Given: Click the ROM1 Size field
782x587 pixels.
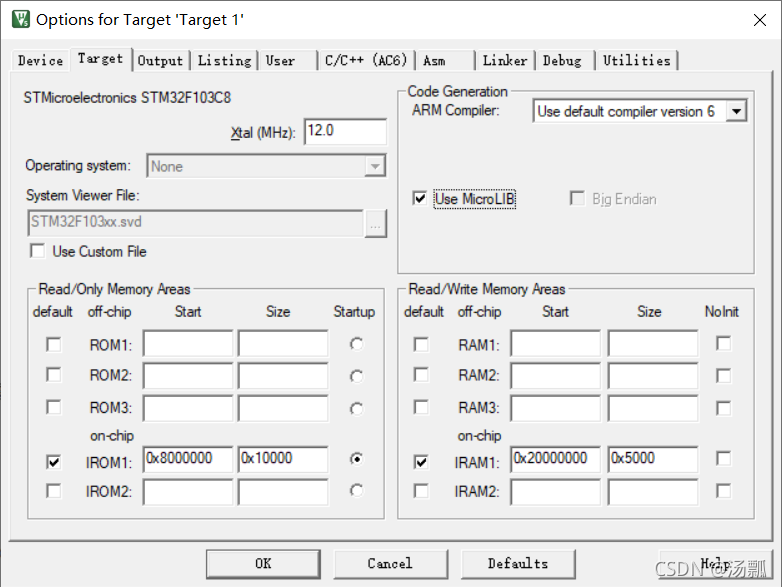Looking at the screenshot, I should pyautogui.click(x=283, y=343).
